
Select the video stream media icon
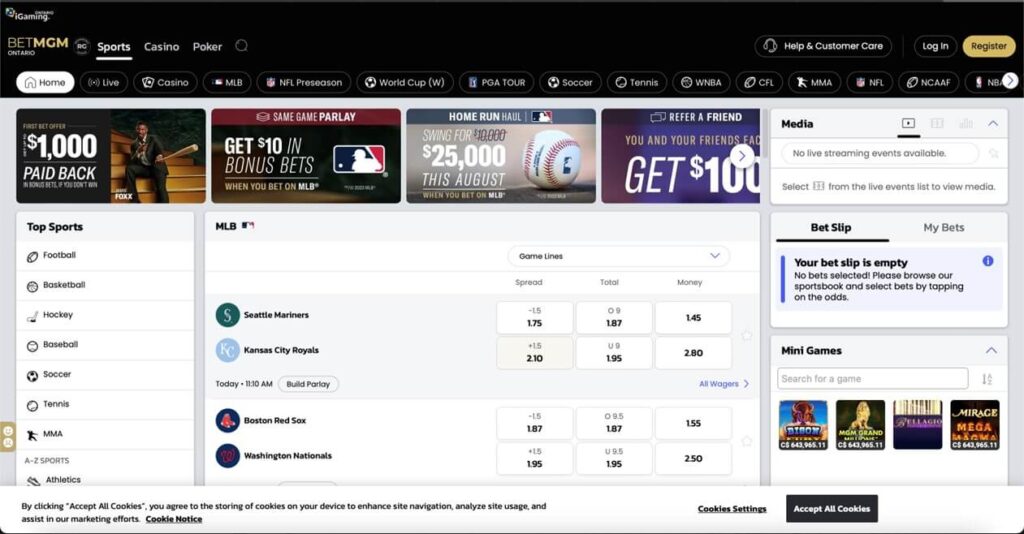tap(908, 123)
